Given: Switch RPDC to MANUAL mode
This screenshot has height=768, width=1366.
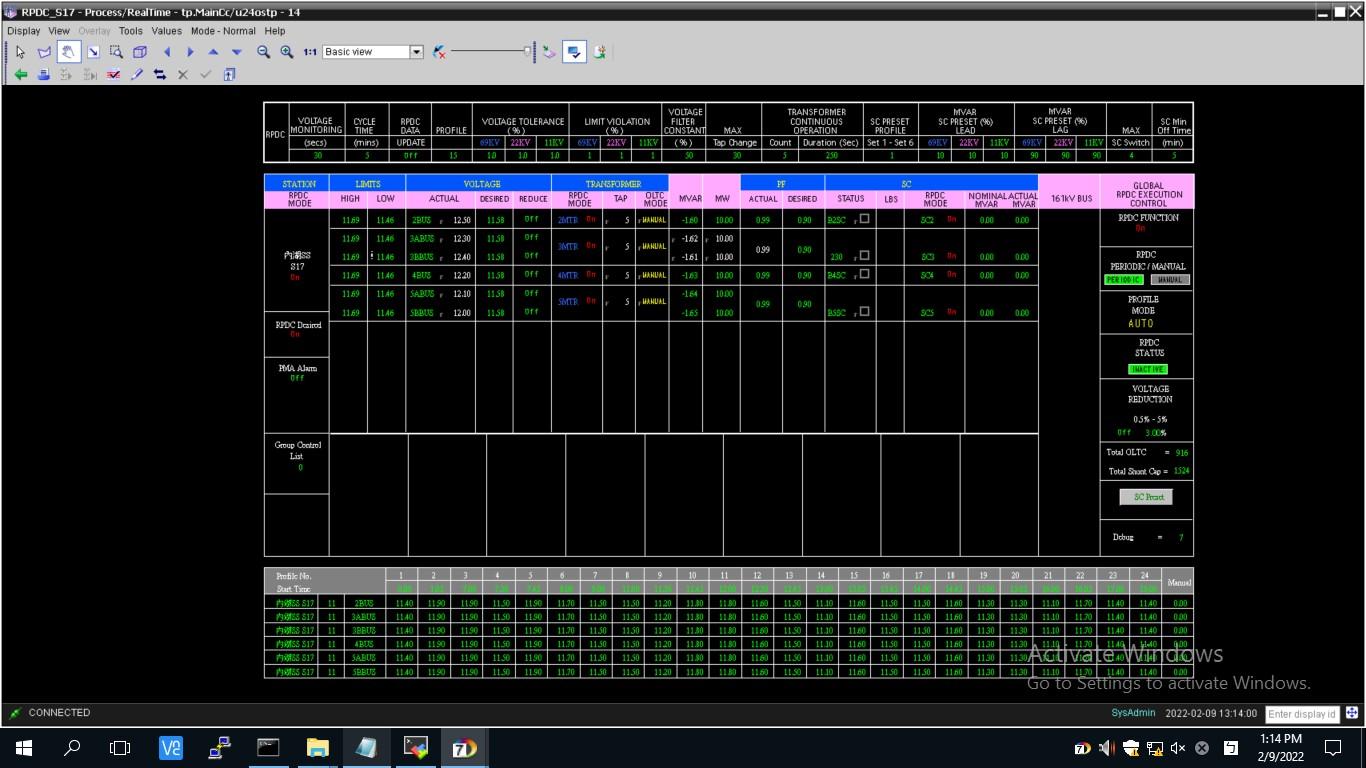Looking at the screenshot, I should (1170, 280).
